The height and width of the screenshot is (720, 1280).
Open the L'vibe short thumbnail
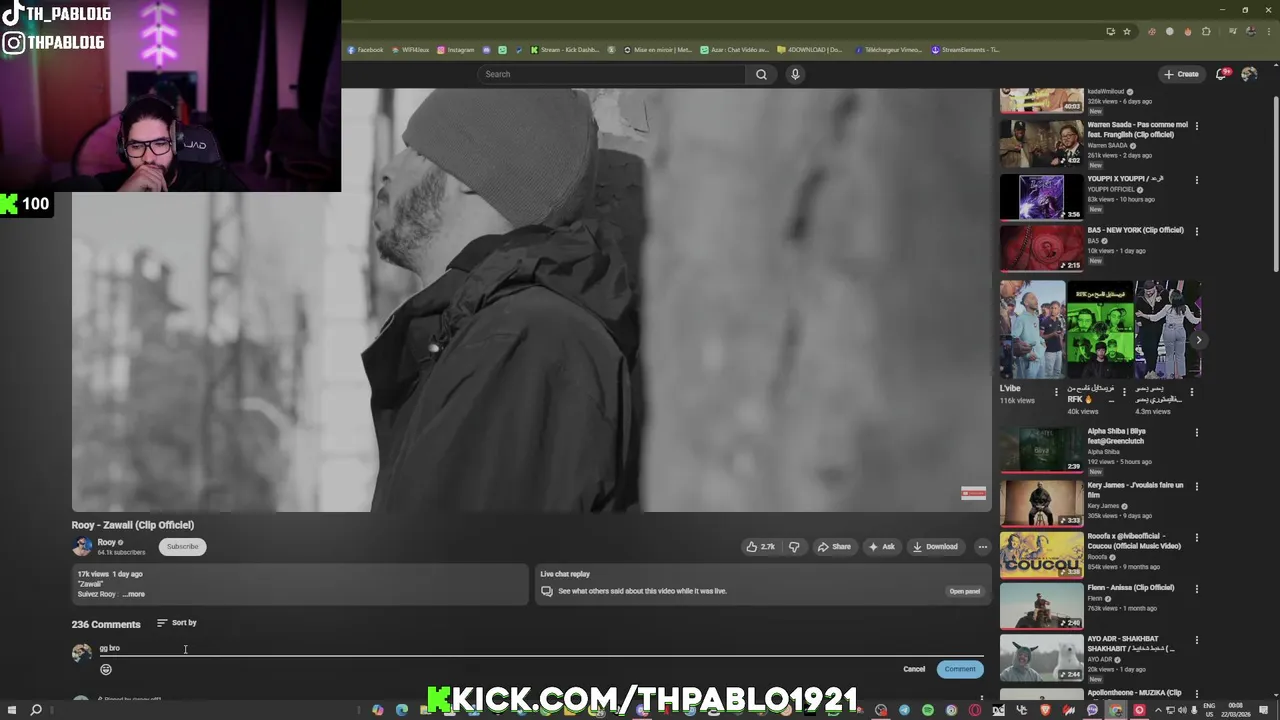[1032, 330]
